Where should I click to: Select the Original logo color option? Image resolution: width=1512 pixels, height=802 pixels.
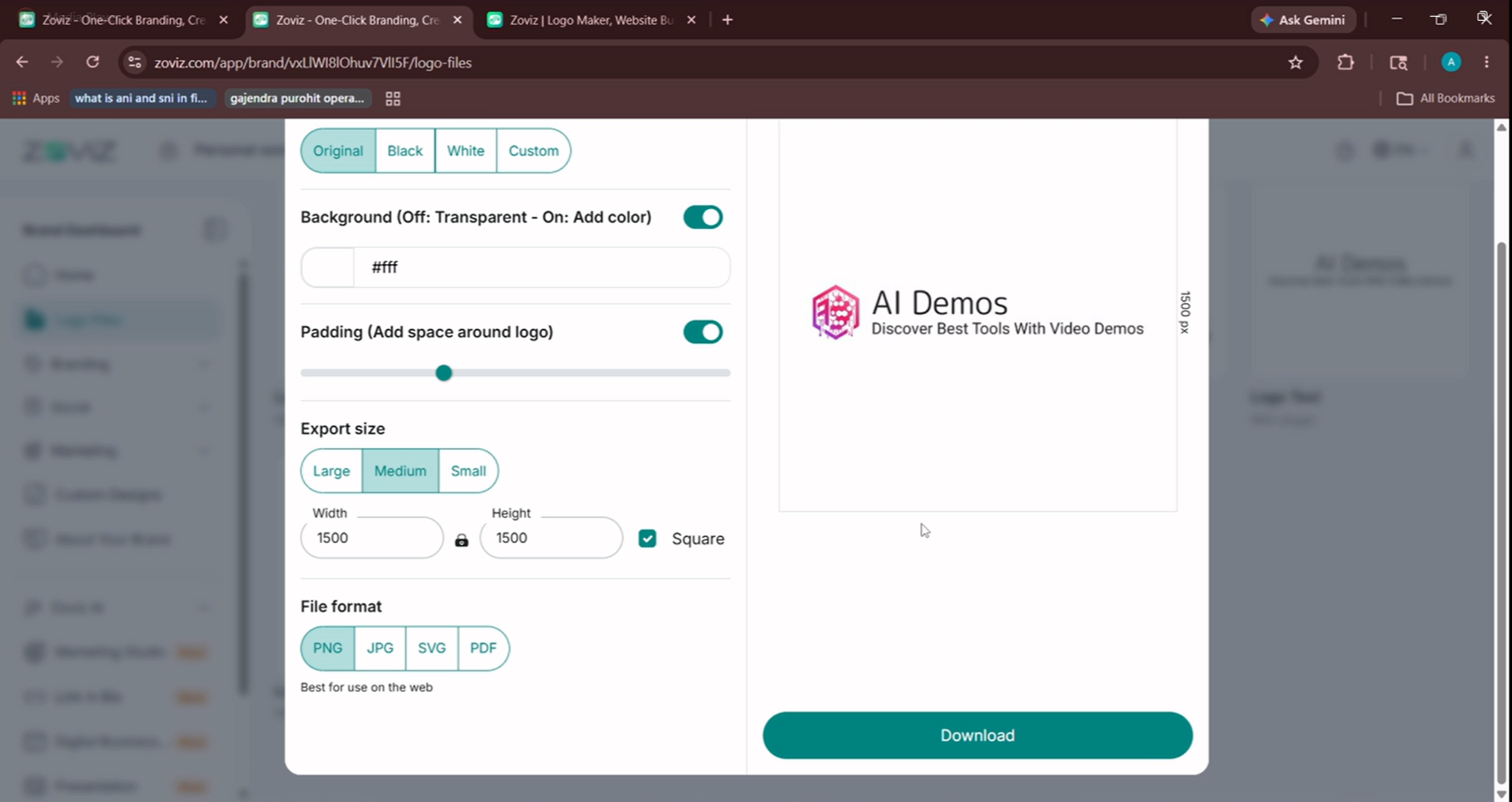[x=338, y=151]
